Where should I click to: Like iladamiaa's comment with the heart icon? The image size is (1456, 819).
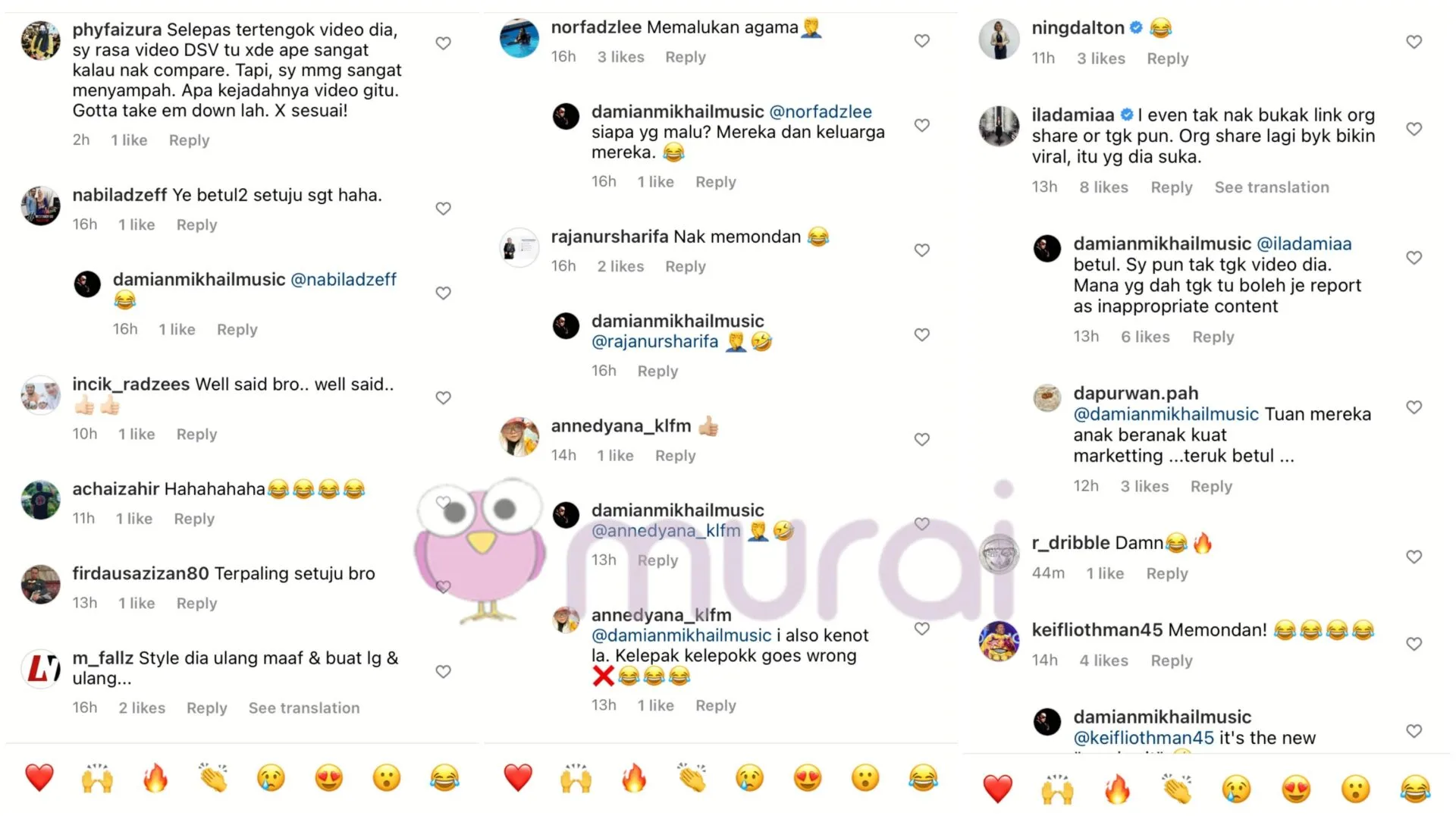coord(1414,129)
